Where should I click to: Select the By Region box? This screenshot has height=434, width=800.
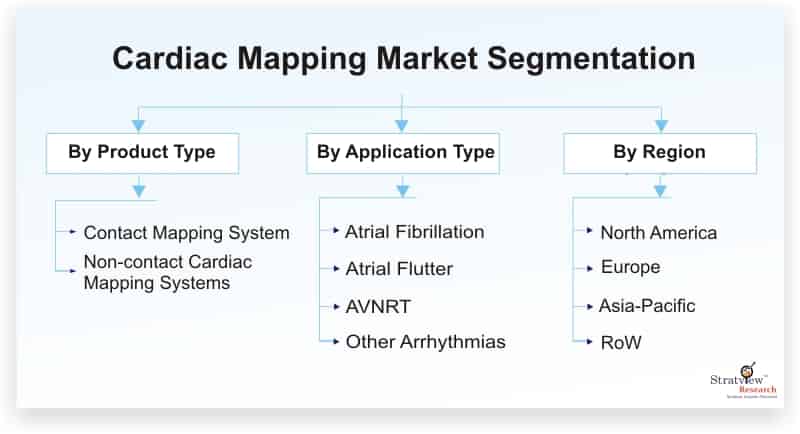point(660,154)
